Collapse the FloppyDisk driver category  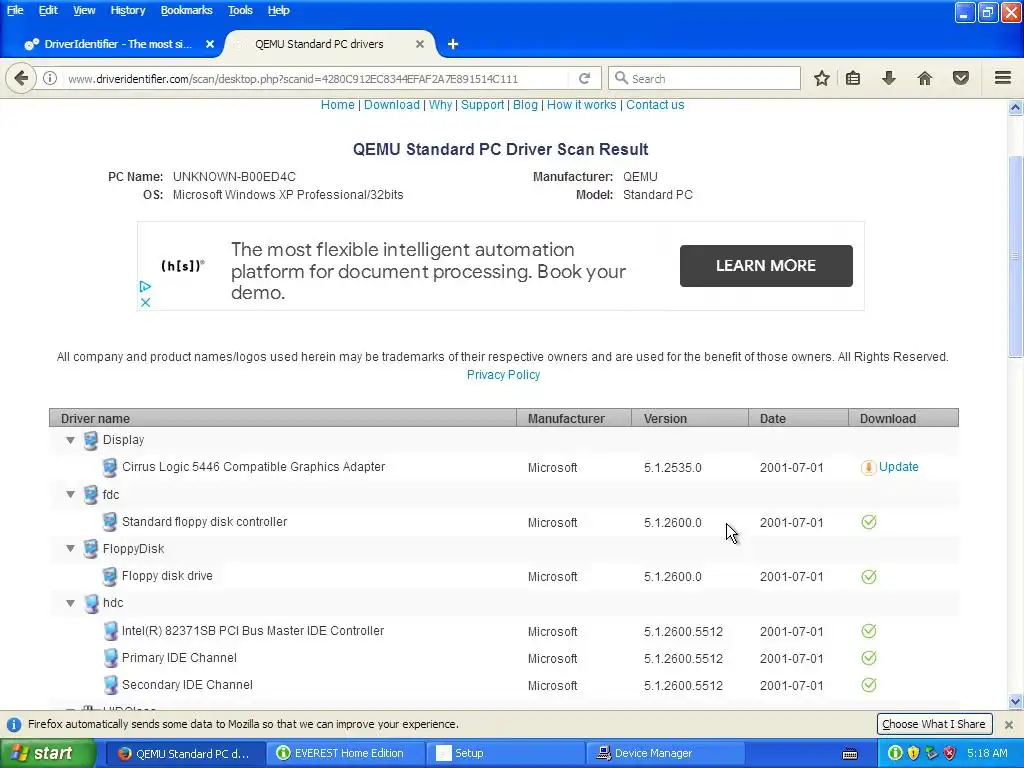(70, 549)
